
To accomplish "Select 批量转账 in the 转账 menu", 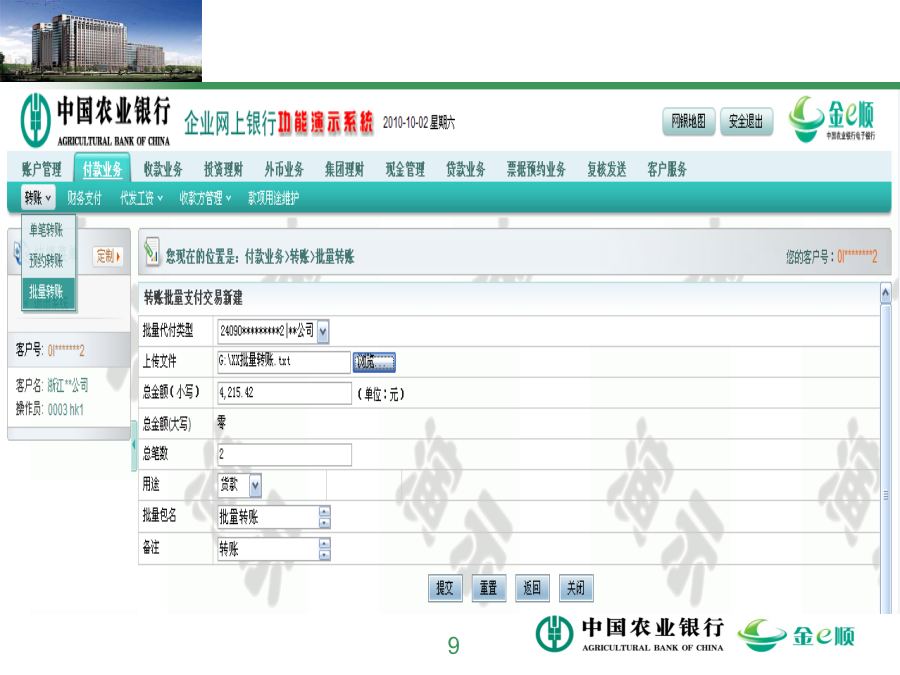I will [47, 292].
